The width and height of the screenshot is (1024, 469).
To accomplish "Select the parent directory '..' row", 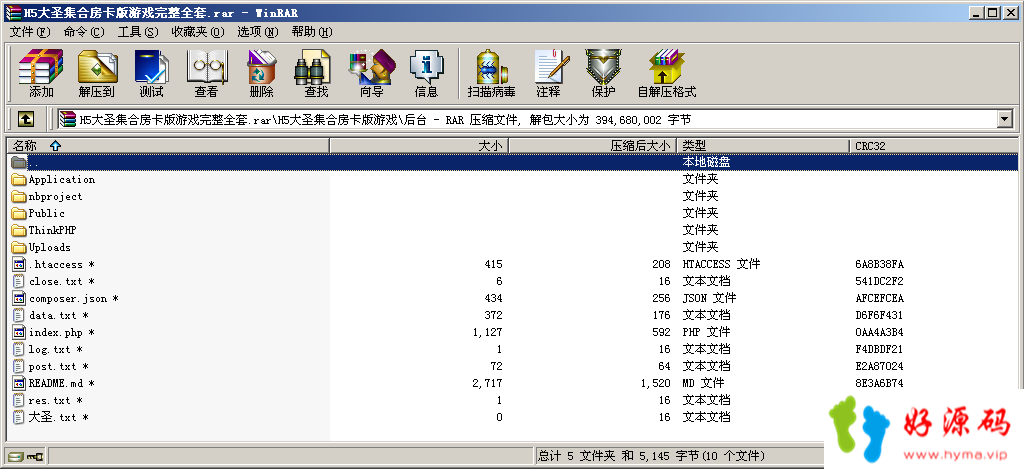I will 513,162.
